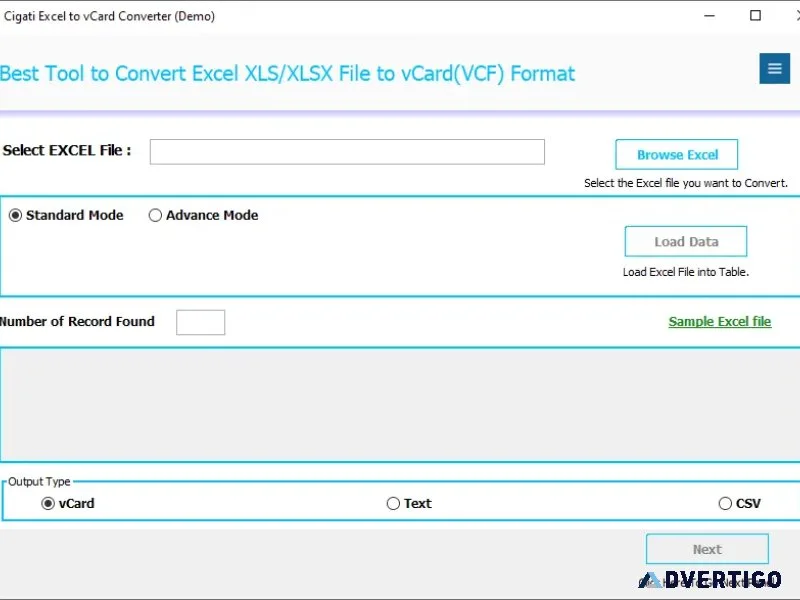Click the Number of Record Found box
The height and width of the screenshot is (600, 800).
pyautogui.click(x=201, y=322)
